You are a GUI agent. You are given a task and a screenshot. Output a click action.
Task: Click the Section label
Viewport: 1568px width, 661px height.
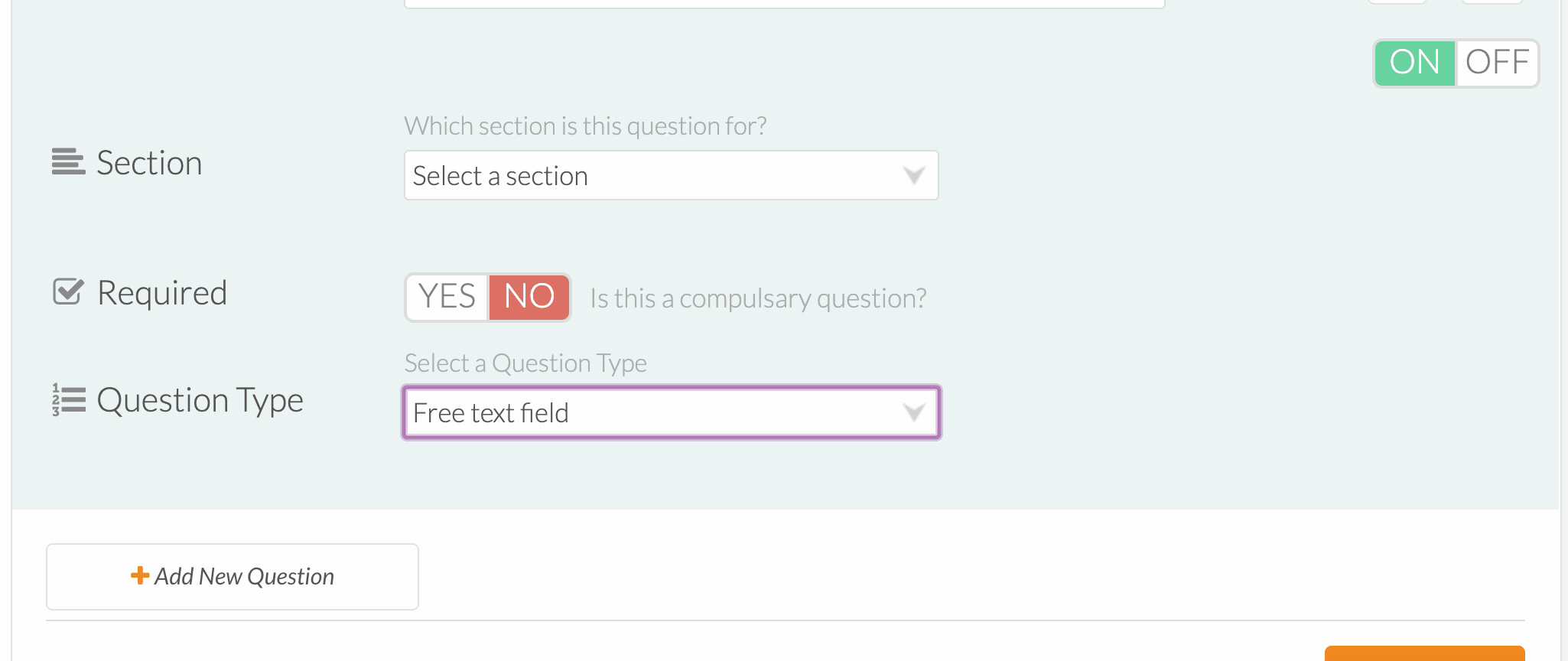pos(149,163)
